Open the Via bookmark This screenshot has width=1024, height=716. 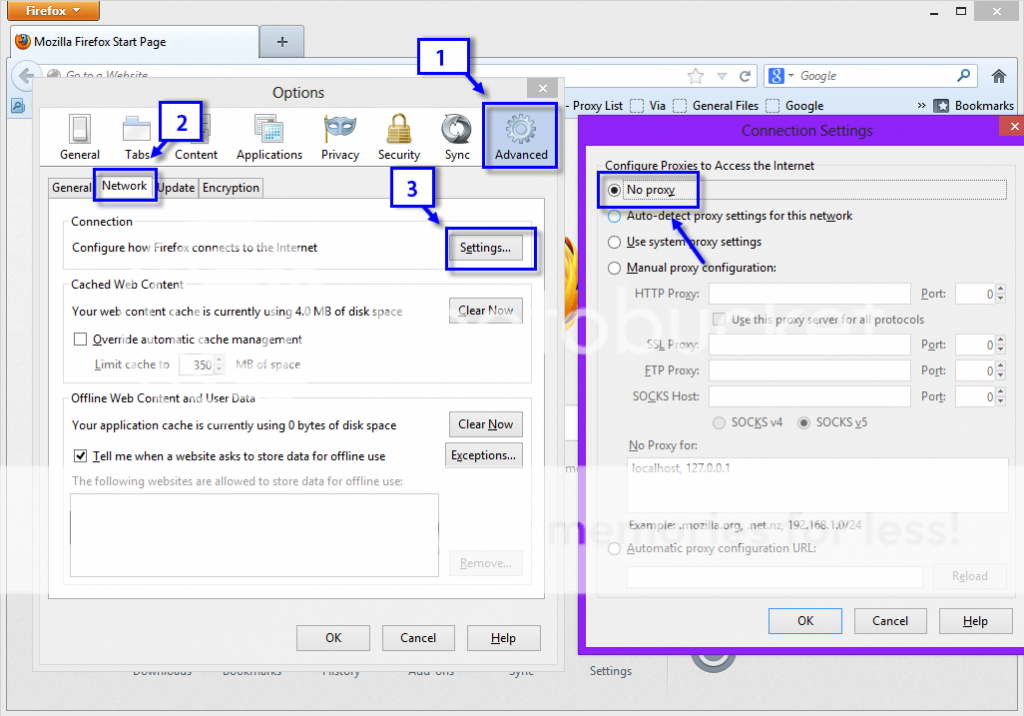648,106
